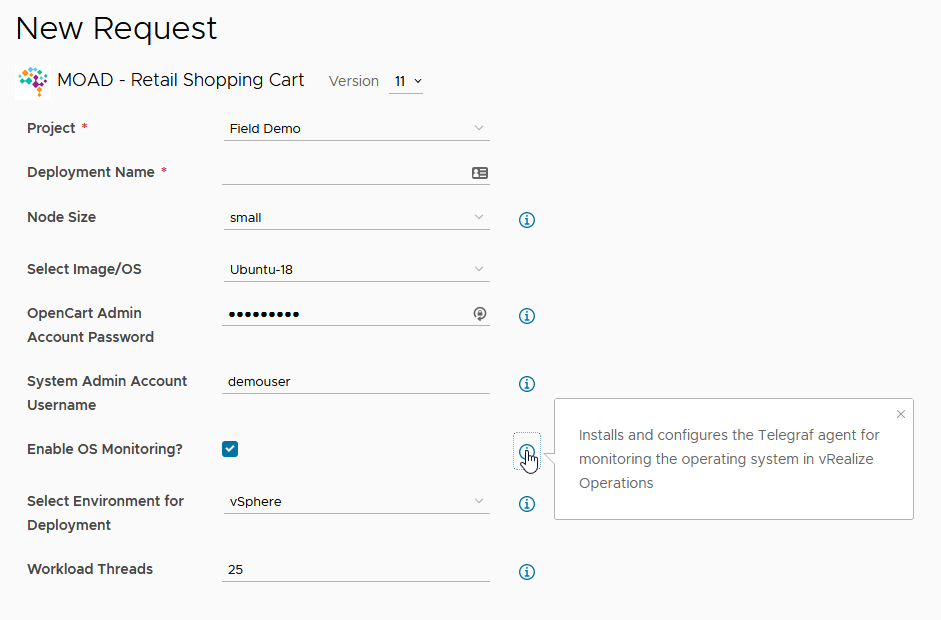The height and width of the screenshot is (620, 941).
Task: Click the info icon beside Node Size
Action: pos(527,220)
